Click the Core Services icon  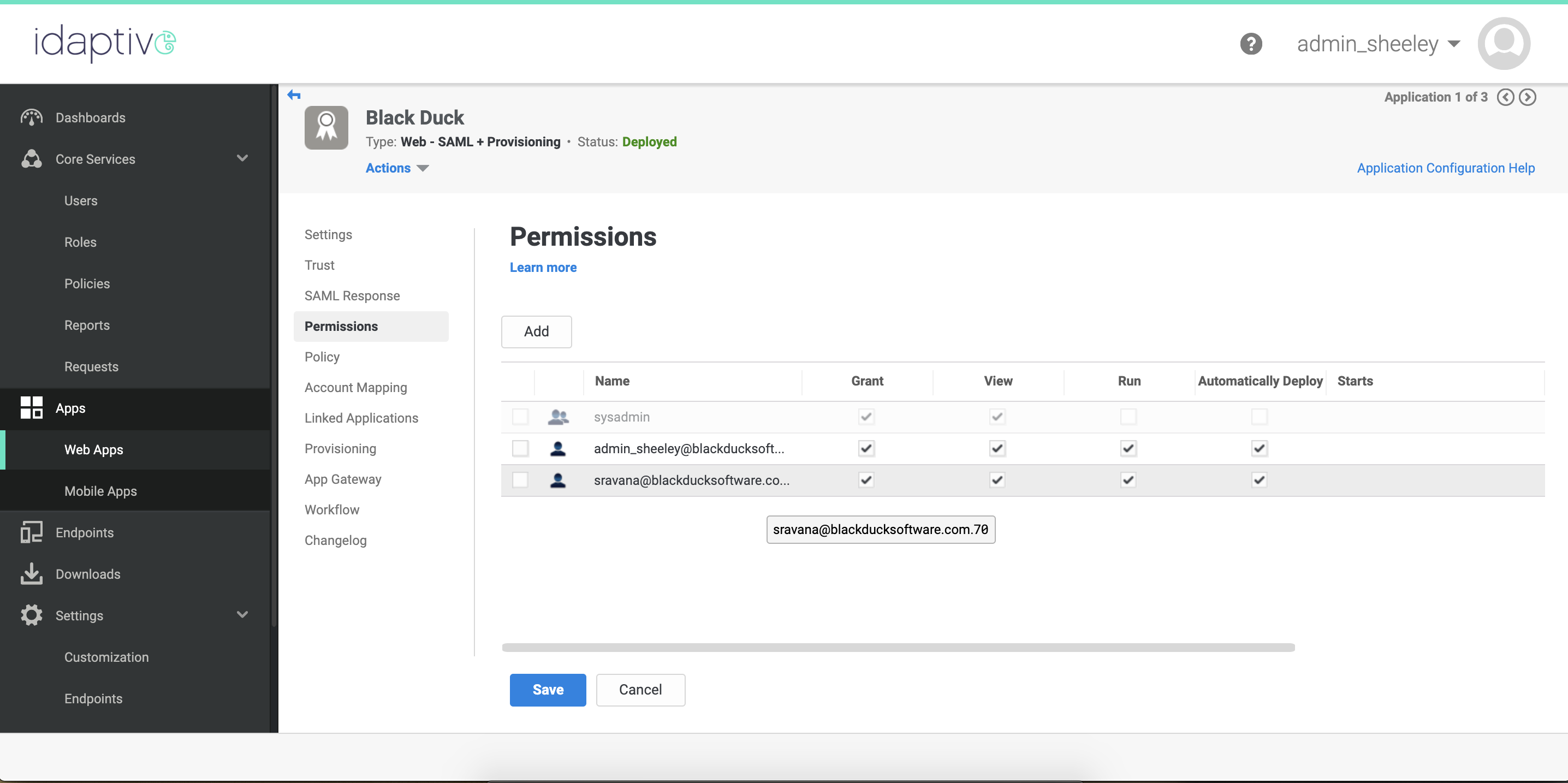[x=32, y=159]
